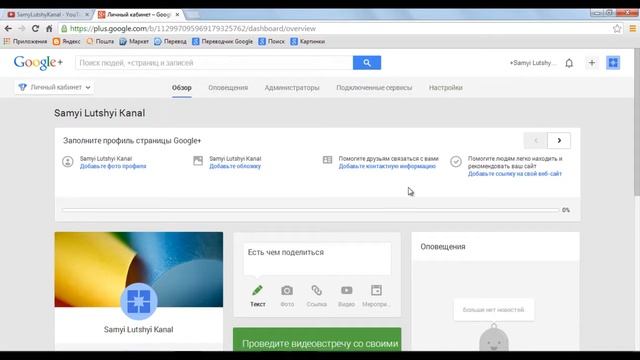Screen dimensions: 640x360
Task: Reload the page with the refresh icon
Action: [36, 29]
